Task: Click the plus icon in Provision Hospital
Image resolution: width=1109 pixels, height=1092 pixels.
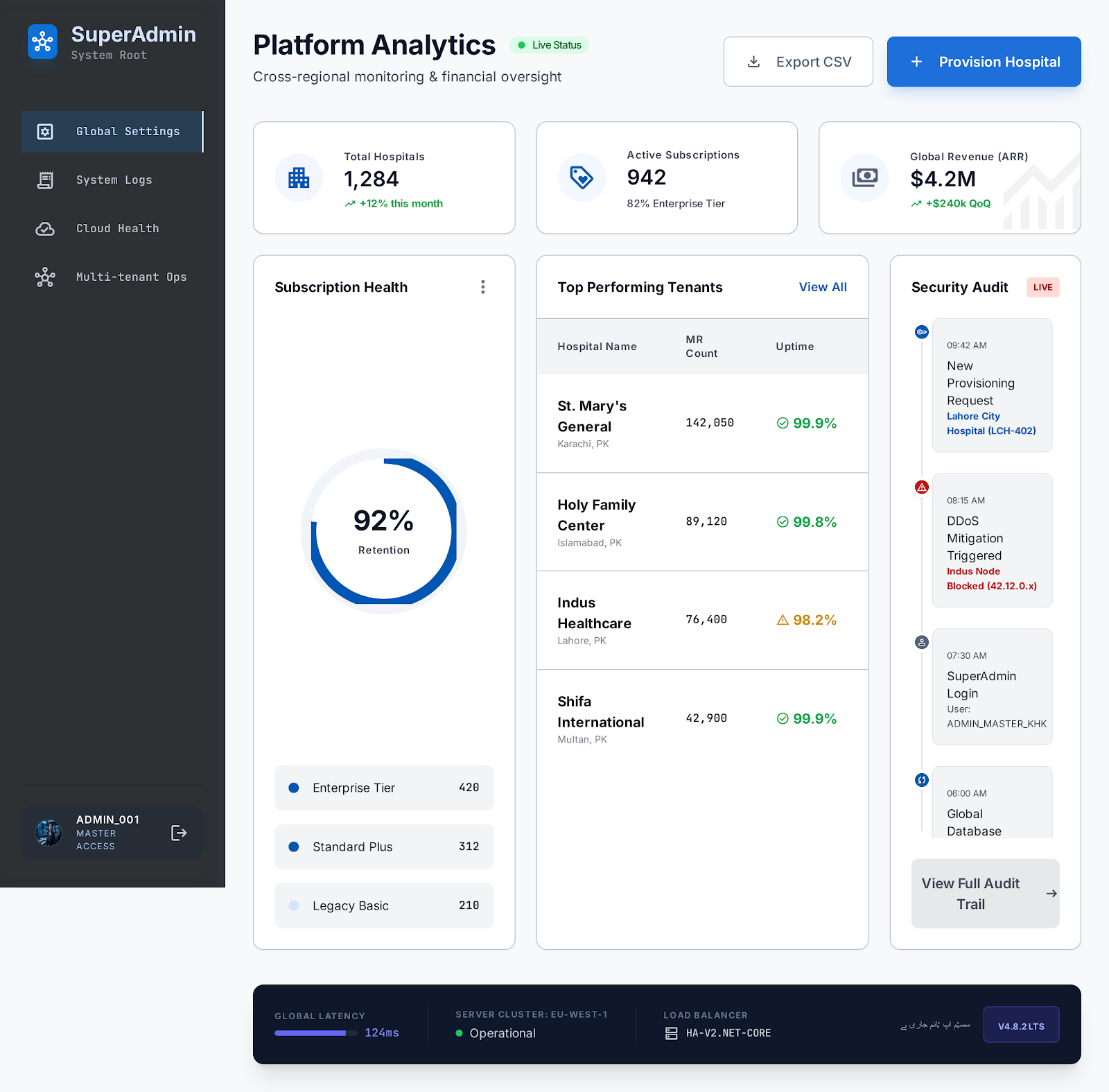Action: point(916,62)
